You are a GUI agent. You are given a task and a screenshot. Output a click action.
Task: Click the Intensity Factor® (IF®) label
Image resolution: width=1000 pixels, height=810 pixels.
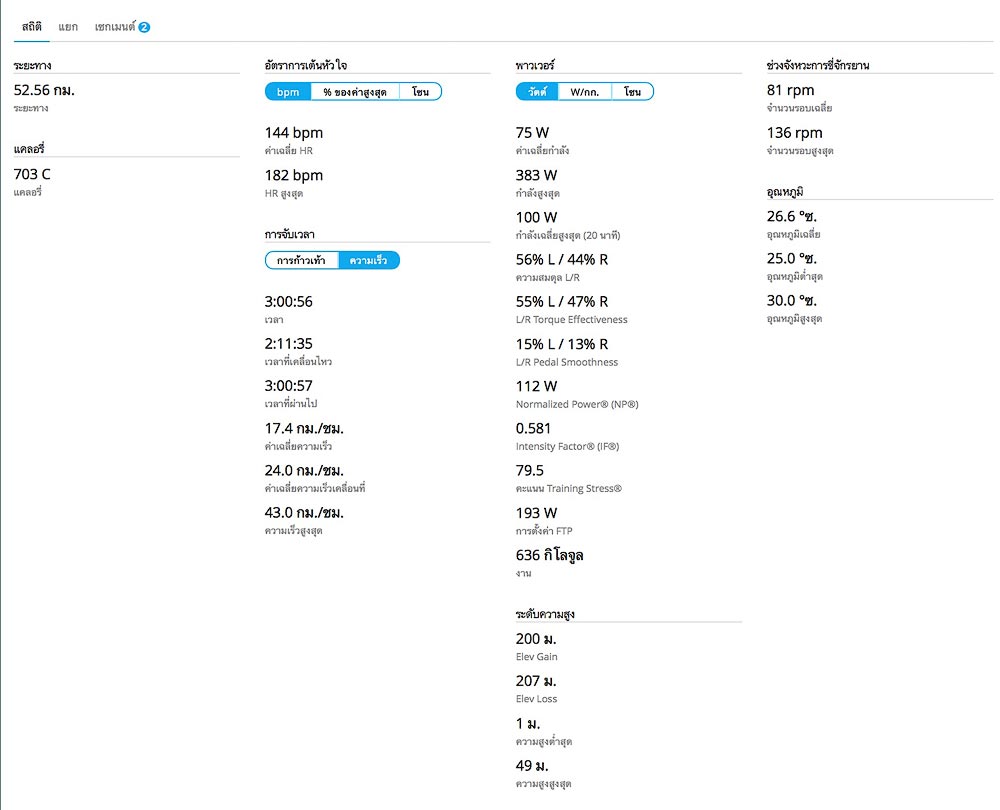567,446
